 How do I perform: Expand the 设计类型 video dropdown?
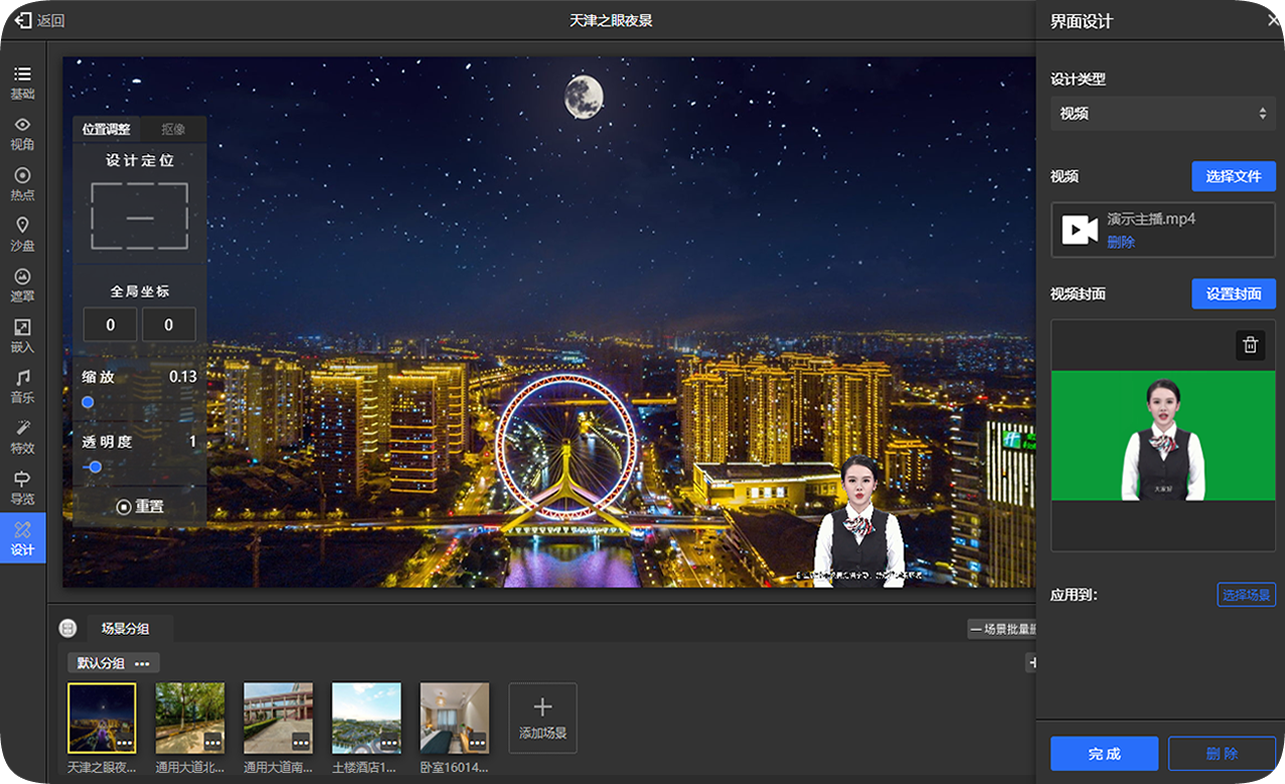pos(1162,114)
